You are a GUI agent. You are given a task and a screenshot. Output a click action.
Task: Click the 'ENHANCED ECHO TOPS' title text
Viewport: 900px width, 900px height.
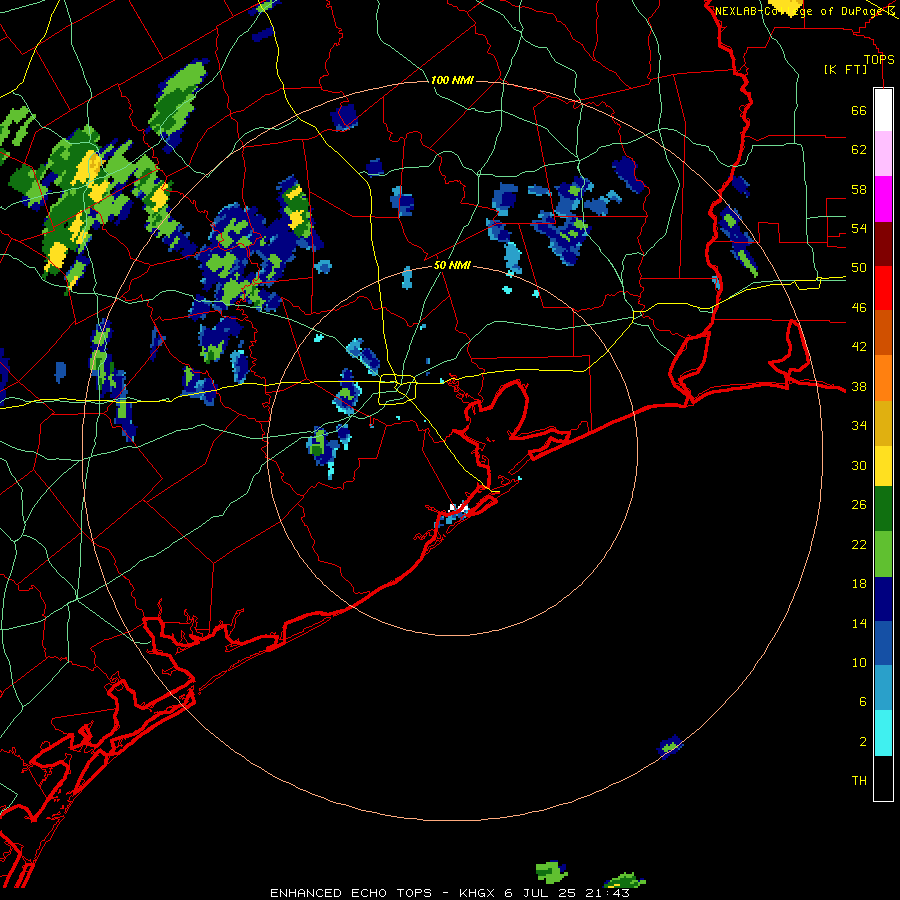pos(351,893)
